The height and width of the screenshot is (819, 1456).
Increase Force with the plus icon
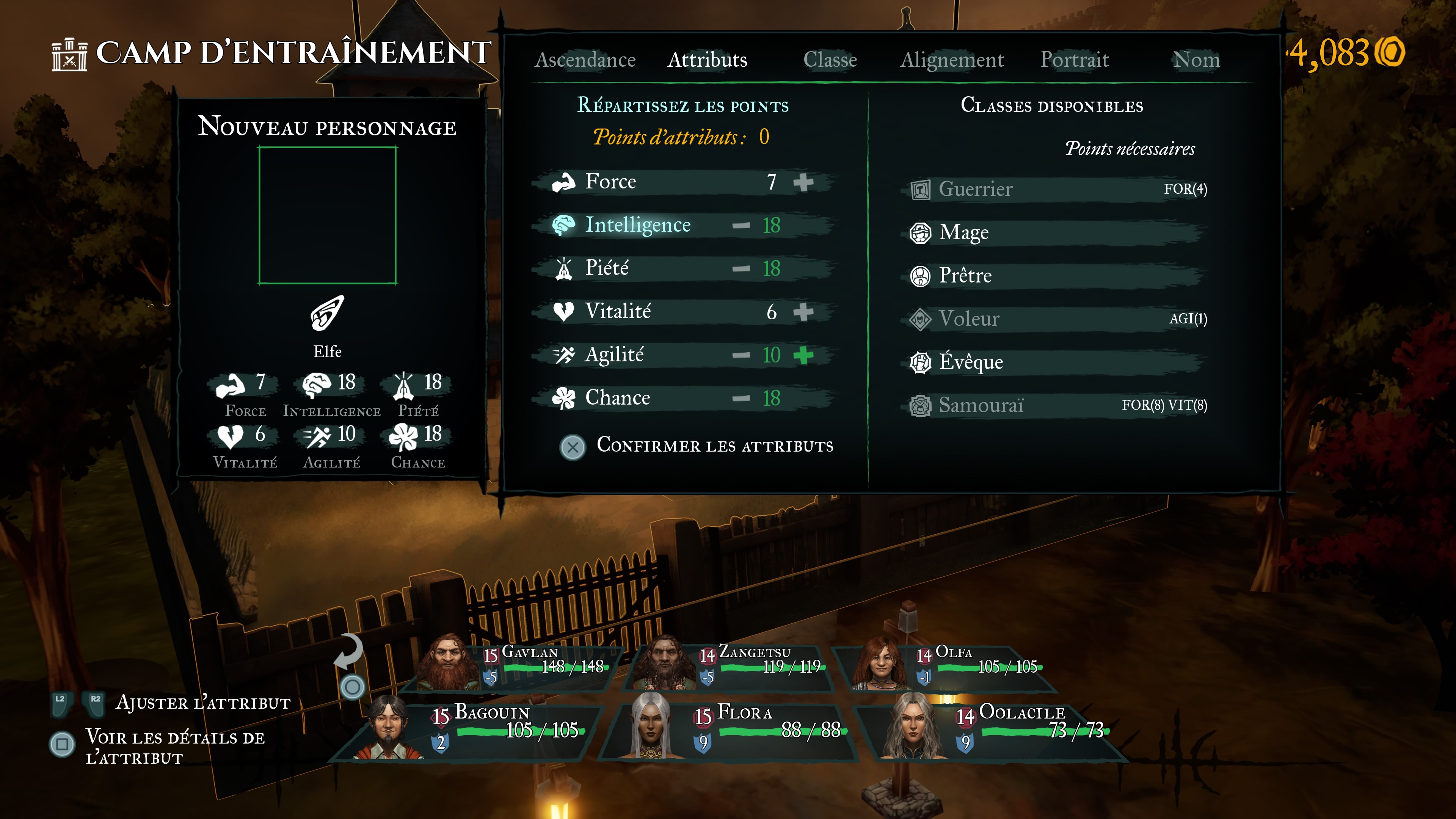click(x=803, y=182)
